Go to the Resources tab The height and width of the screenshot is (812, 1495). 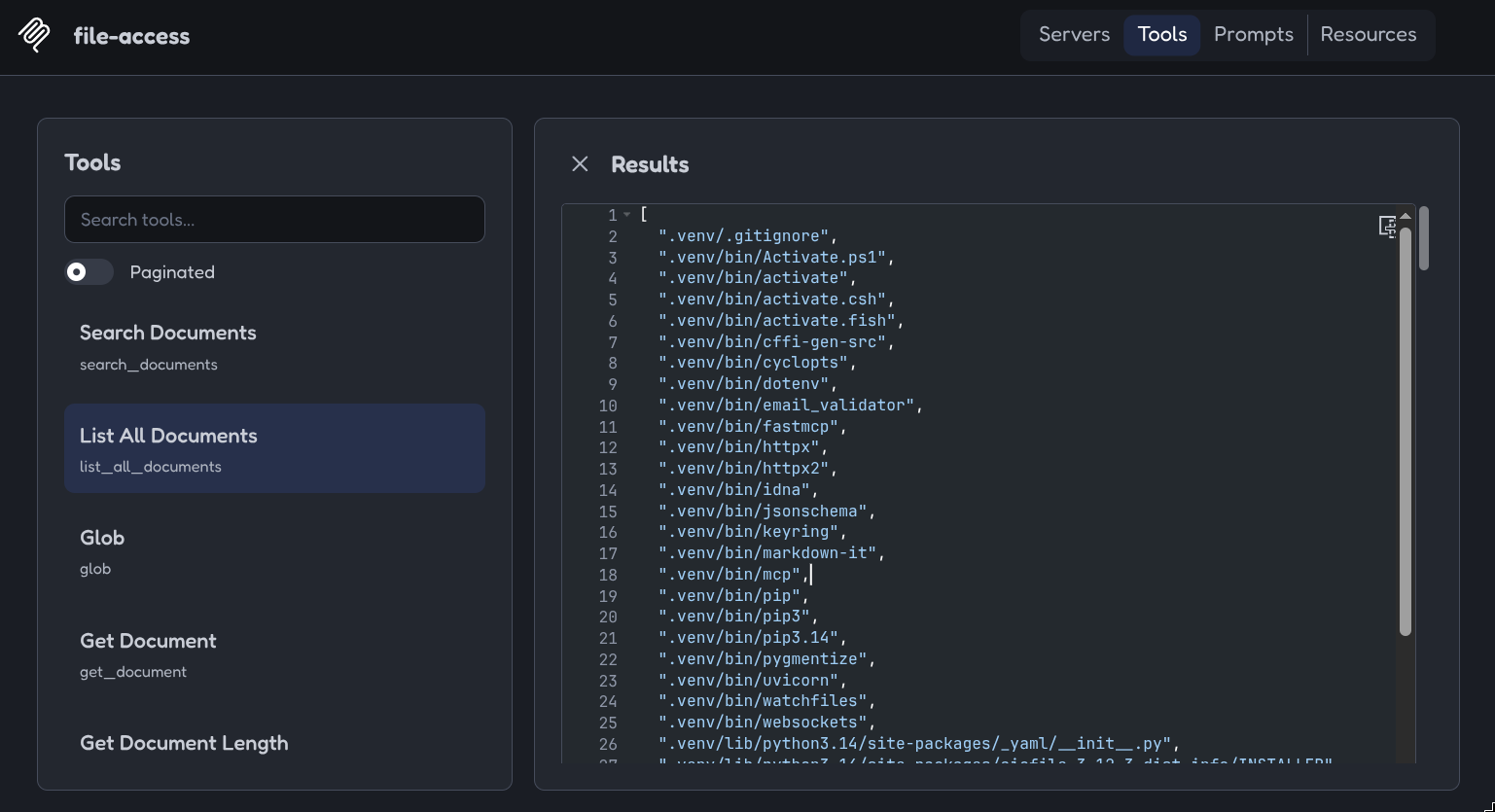[1369, 35]
